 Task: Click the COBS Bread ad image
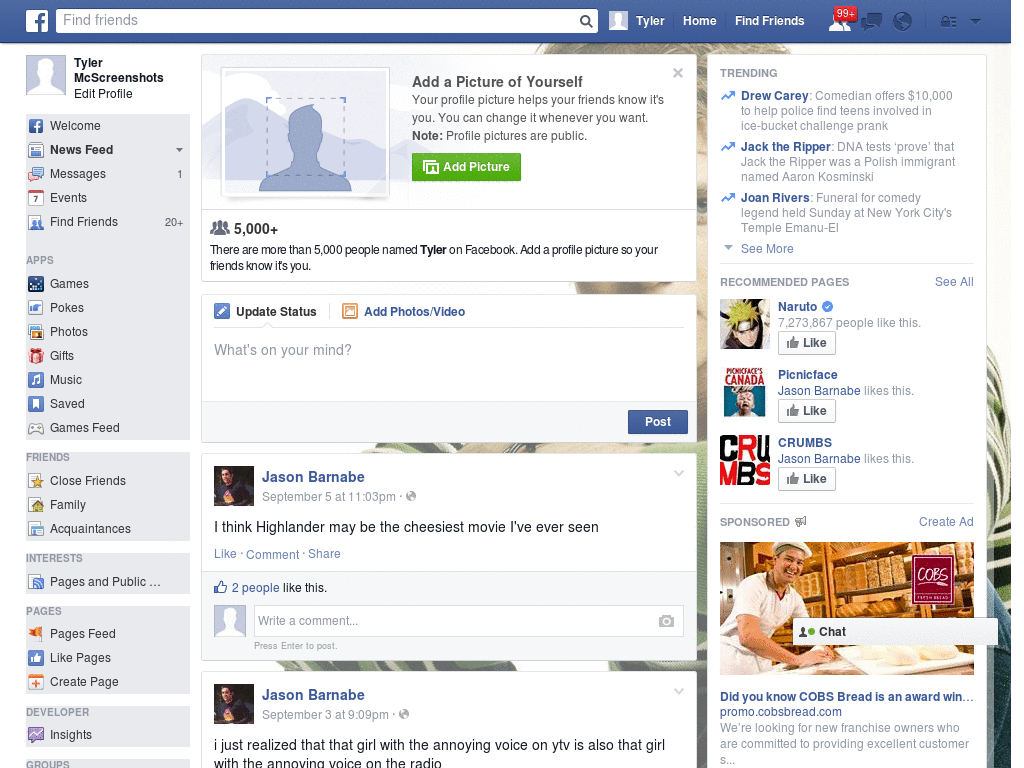click(846, 608)
